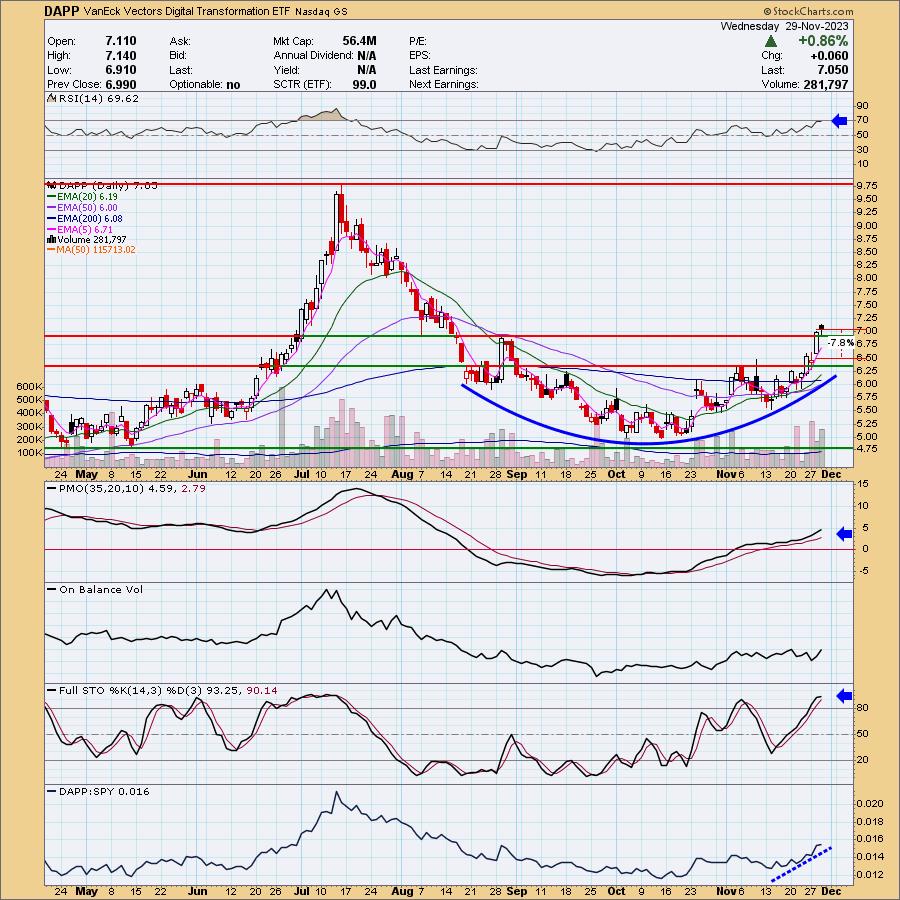Click the DAPP ticker symbol in header
The image size is (900, 900).
point(63,11)
